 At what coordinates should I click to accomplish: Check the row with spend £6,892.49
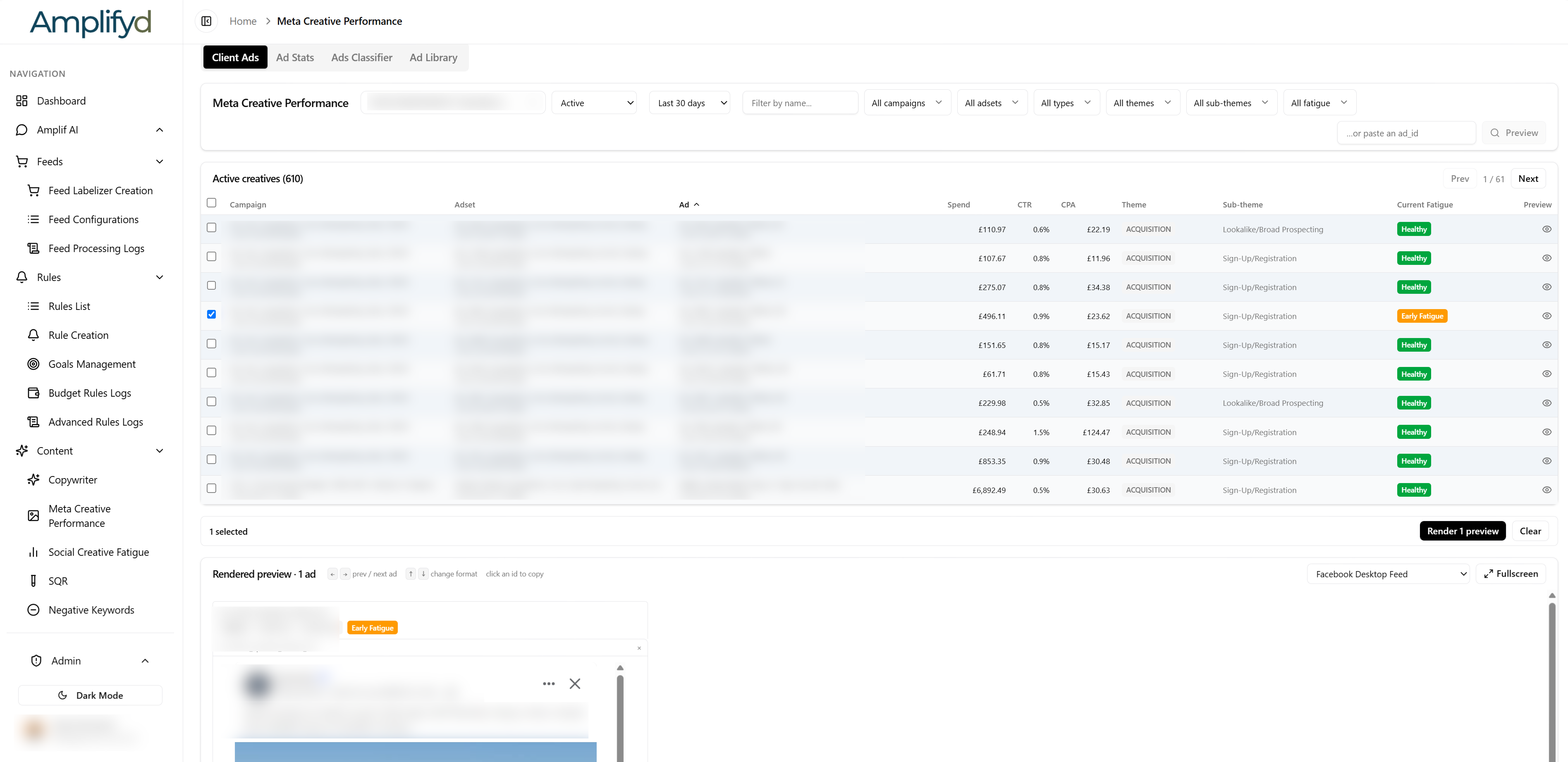tap(211, 488)
